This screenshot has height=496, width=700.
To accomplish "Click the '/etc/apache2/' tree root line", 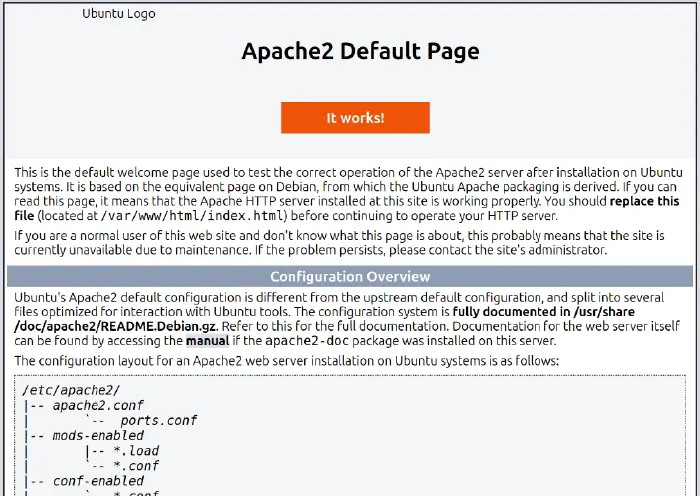I will [x=71, y=390].
